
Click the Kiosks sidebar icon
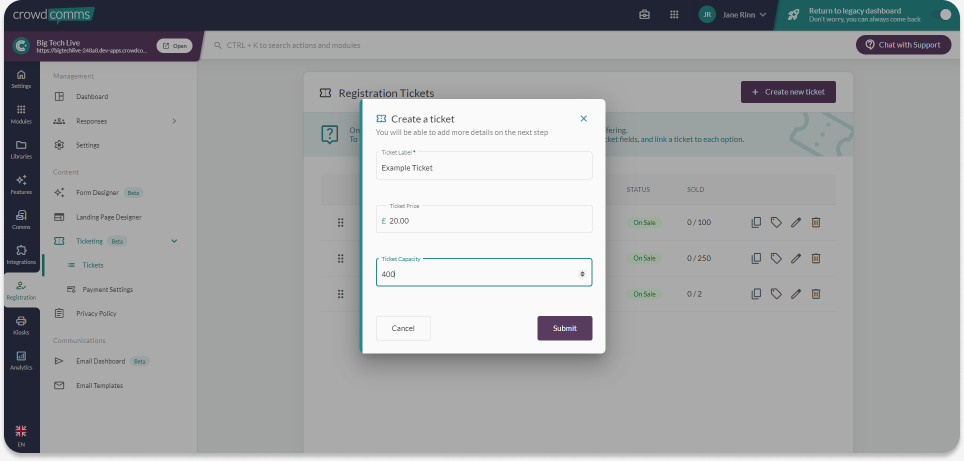coord(21,325)
